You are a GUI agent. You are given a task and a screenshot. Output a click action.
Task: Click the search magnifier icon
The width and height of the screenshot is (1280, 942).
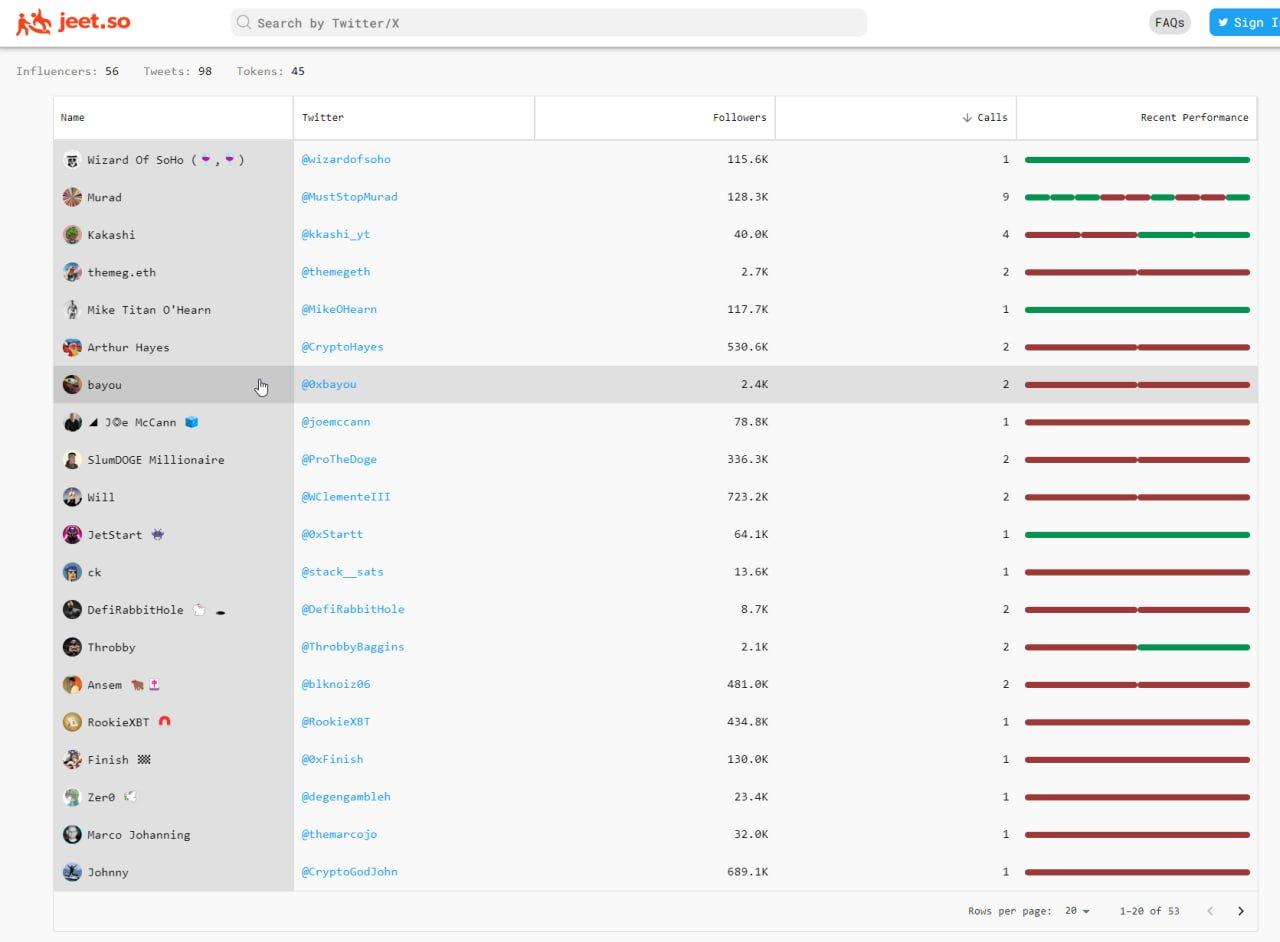244,22
